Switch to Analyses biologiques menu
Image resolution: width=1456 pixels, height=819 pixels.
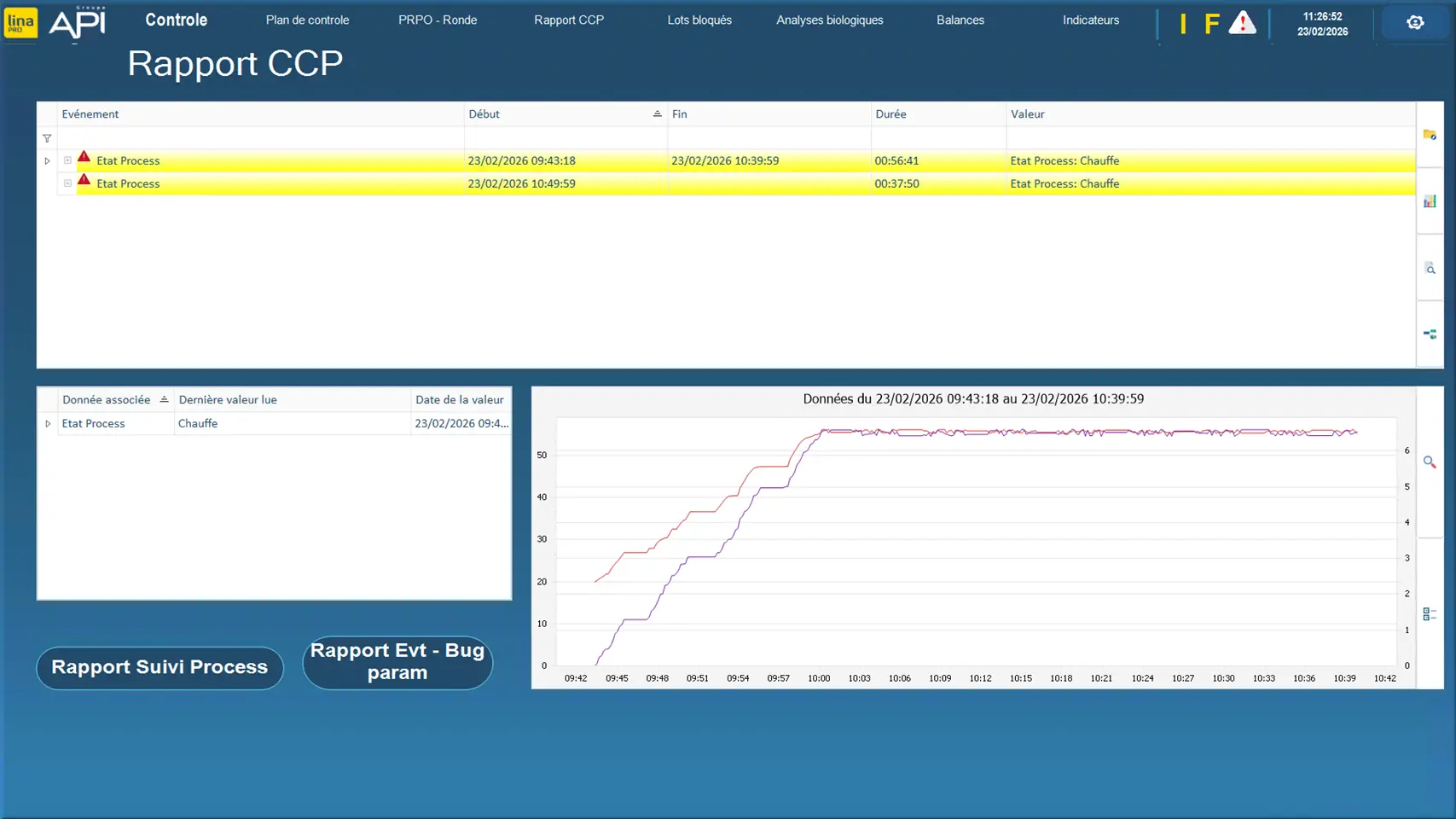829,20
